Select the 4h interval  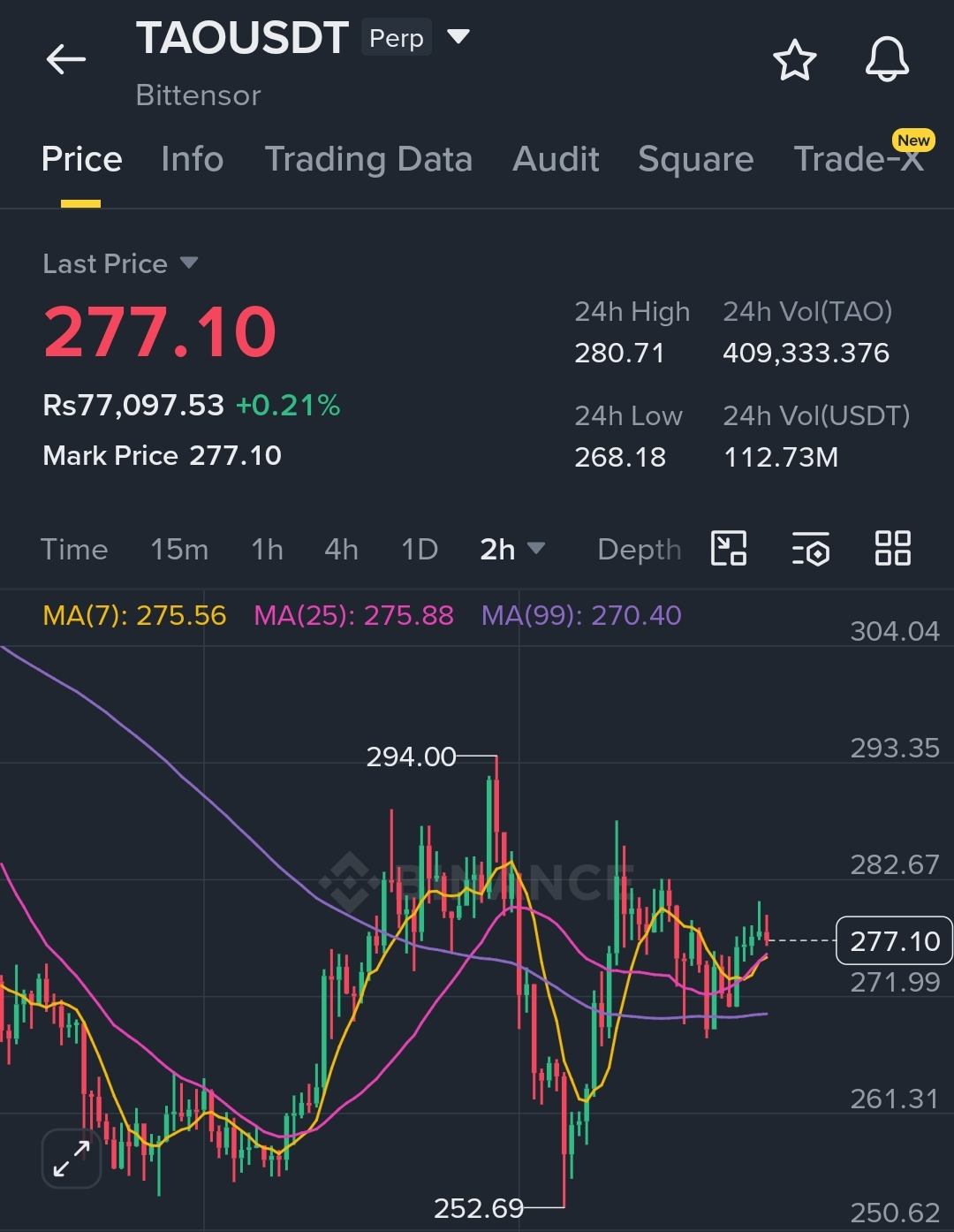pos(341,549)
